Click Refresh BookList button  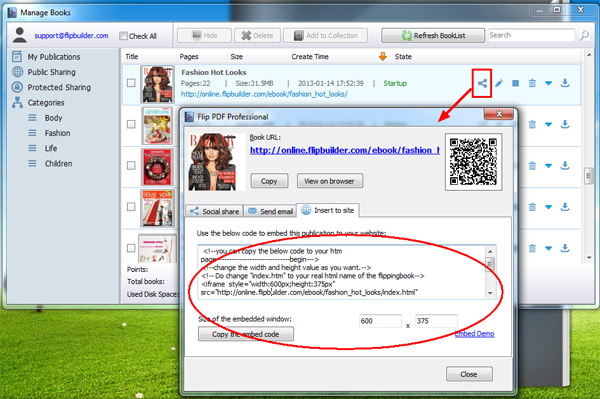coord(433,36)
